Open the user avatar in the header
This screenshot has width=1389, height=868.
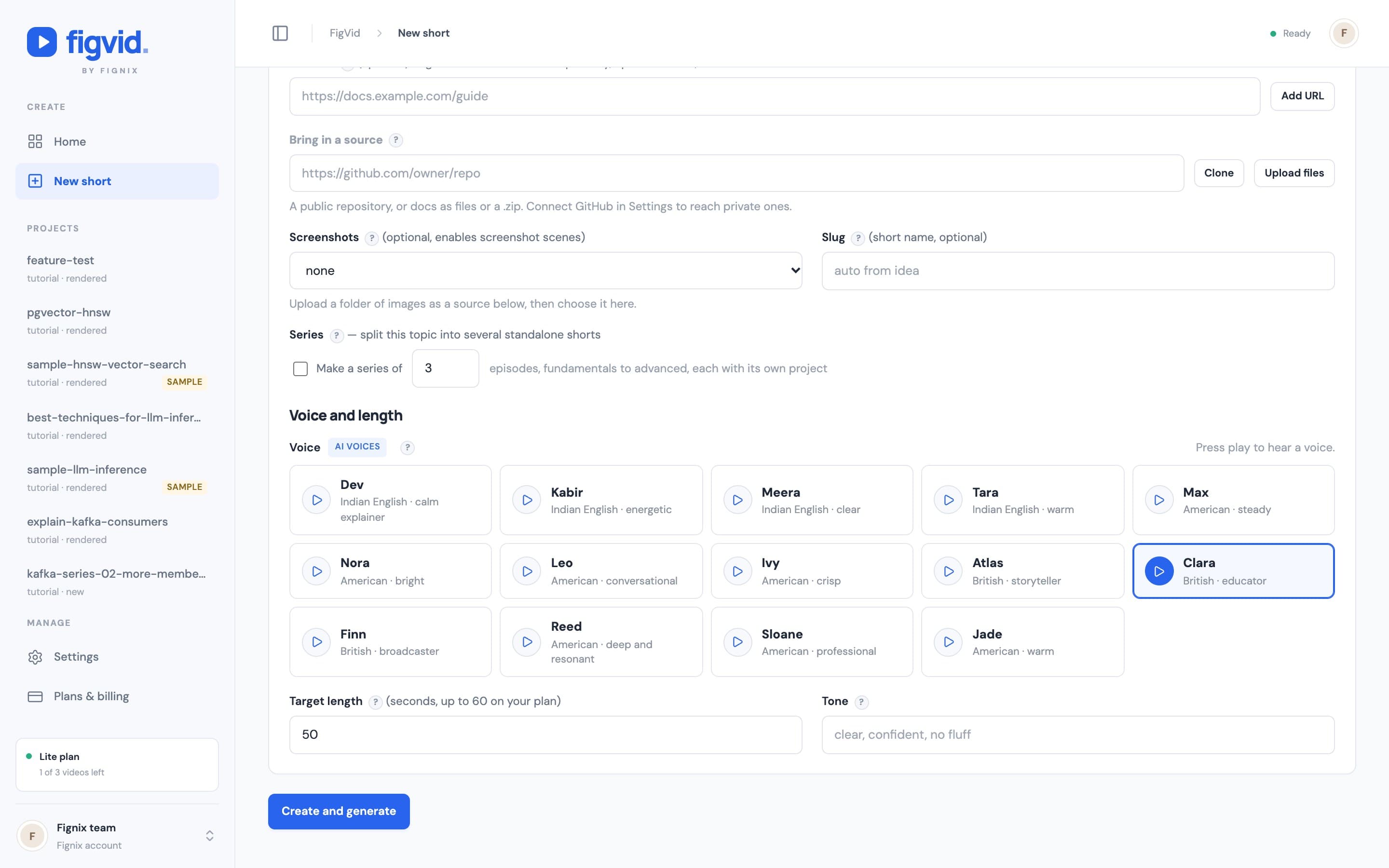pyautogui.click(x=1344, y=33)
